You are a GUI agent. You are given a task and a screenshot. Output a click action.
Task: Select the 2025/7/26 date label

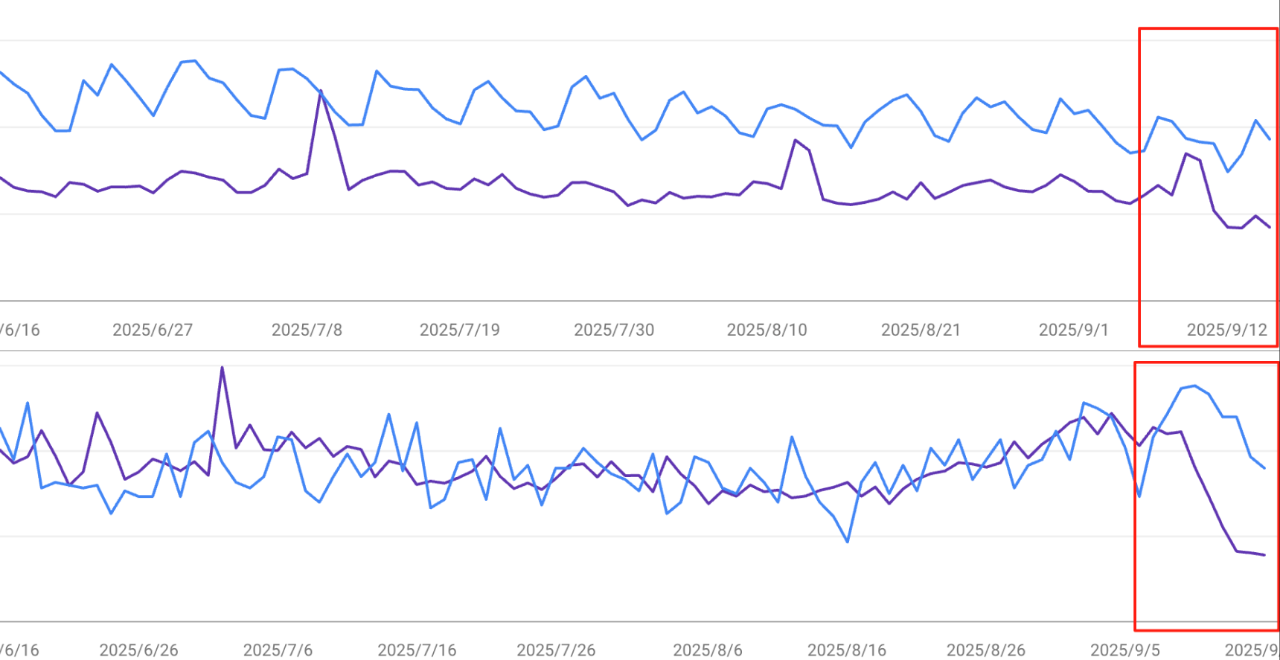pos(557,650)
